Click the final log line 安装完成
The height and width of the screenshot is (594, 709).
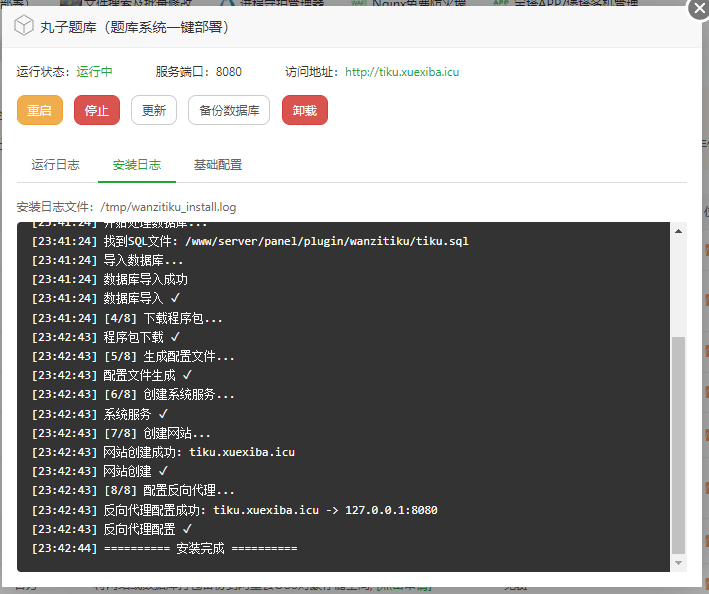pos(165,548)
